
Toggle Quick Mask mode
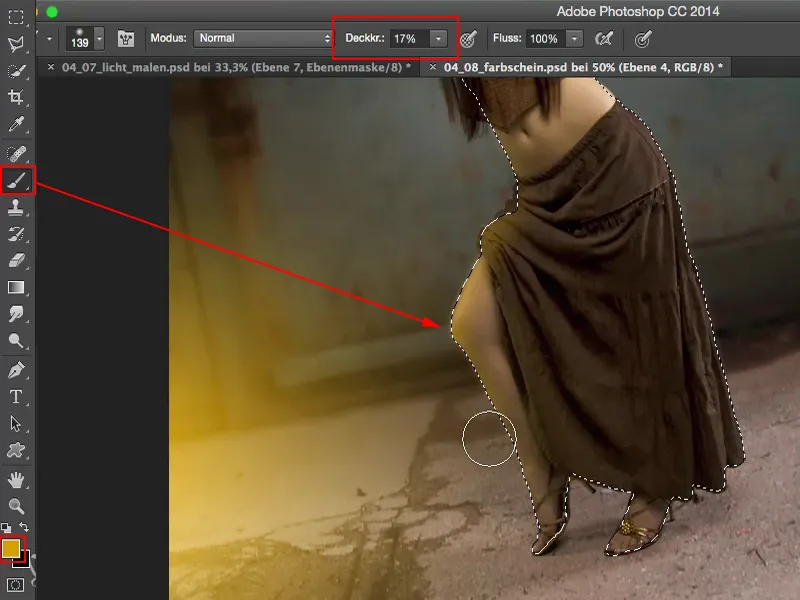point(15,585)
